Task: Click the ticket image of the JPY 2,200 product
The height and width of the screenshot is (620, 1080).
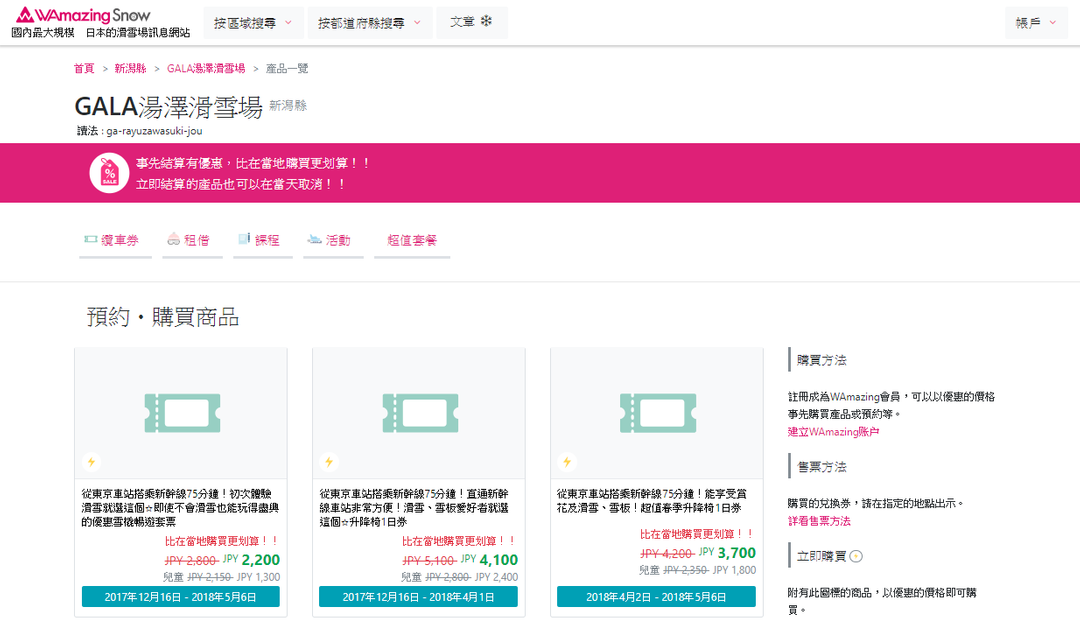Action: [x=180, y=412]
